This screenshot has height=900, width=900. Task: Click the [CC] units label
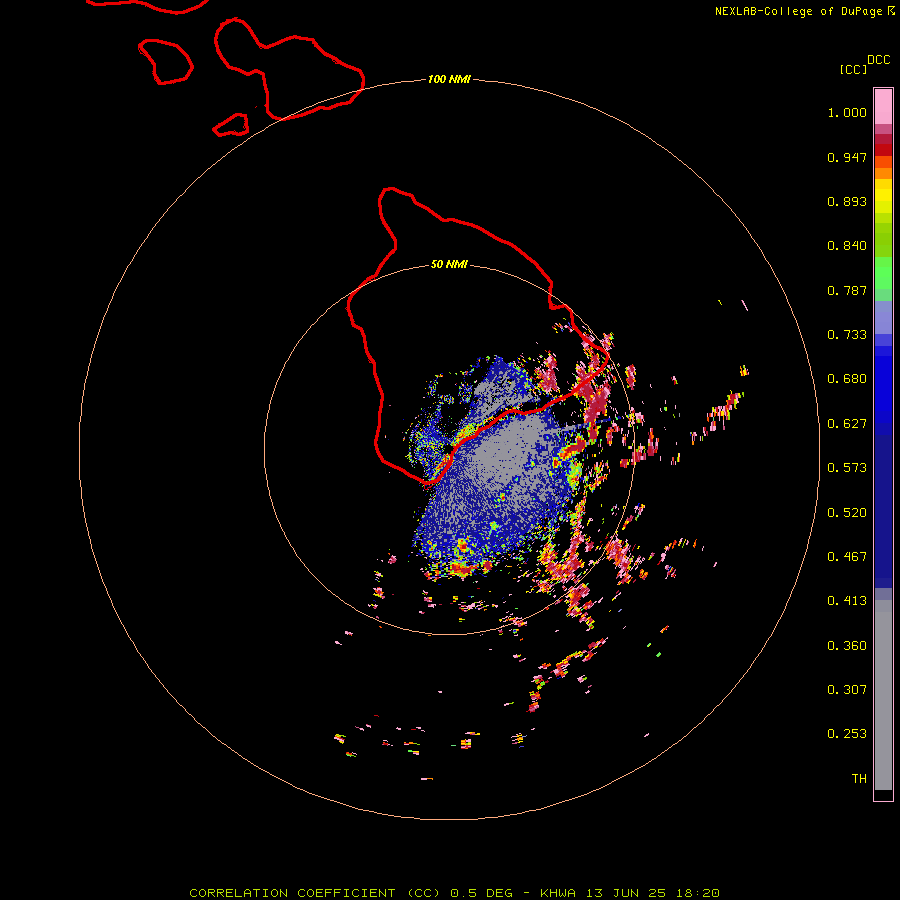point(853,69)
